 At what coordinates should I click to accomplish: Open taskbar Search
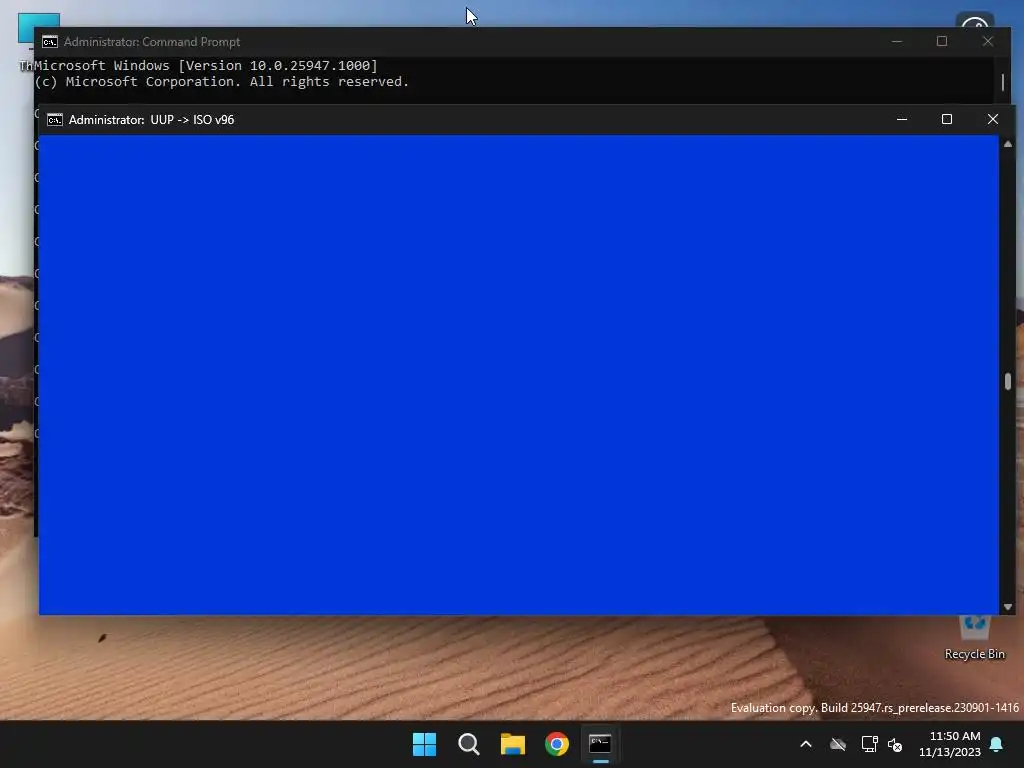point(469,744)
